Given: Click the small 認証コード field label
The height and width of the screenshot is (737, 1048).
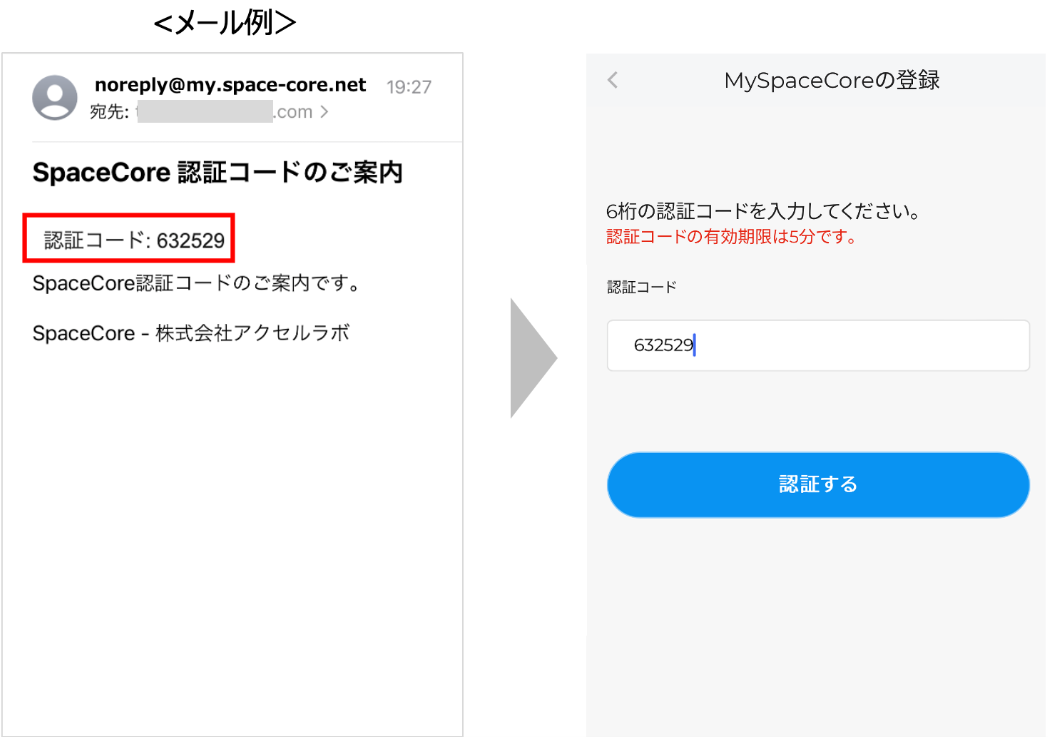Looking at the screenshot, I should (x=641, y=287).
